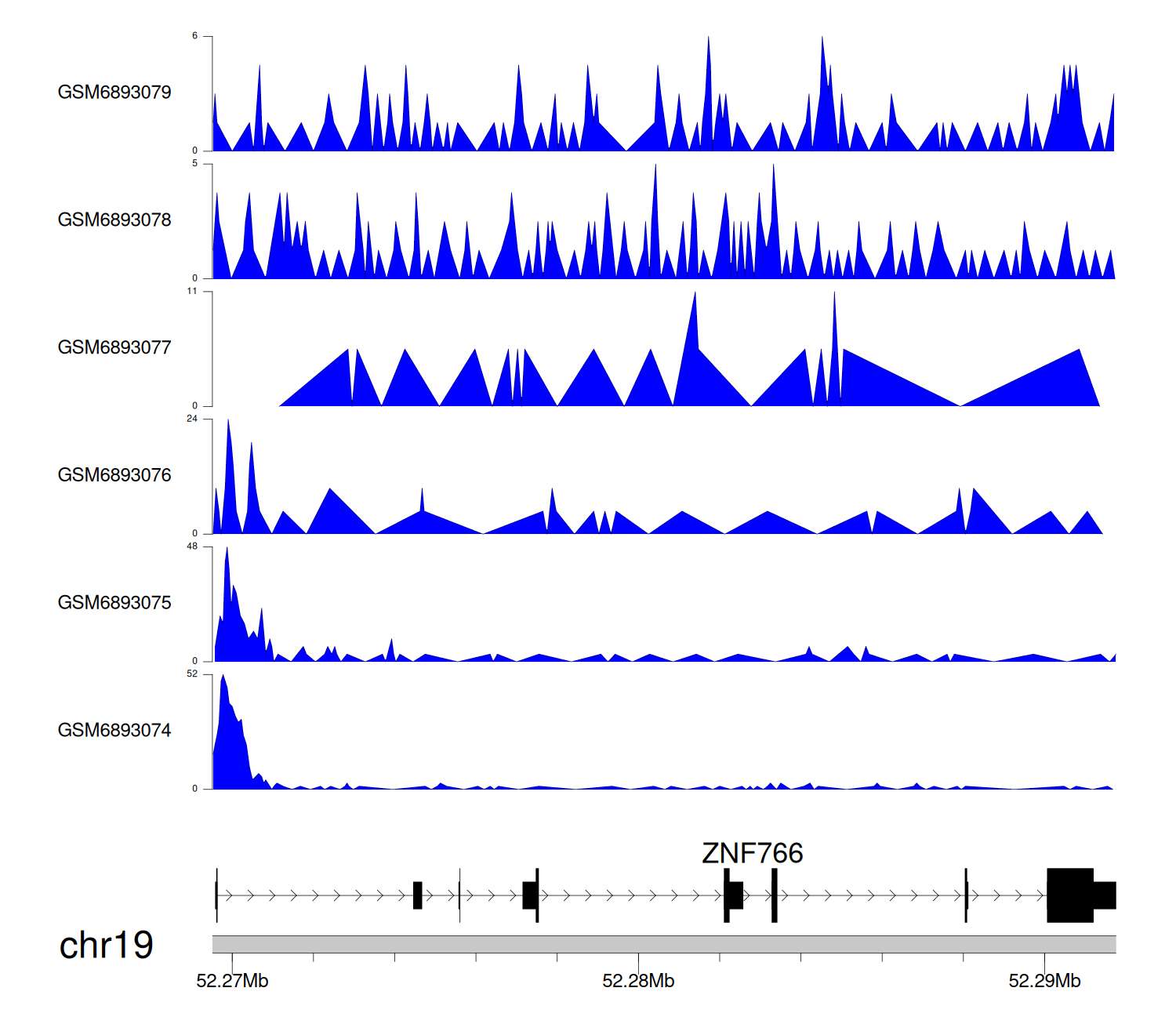Click the ZNF766 gene name label
1176x1035 pixels.
point(752,853)
